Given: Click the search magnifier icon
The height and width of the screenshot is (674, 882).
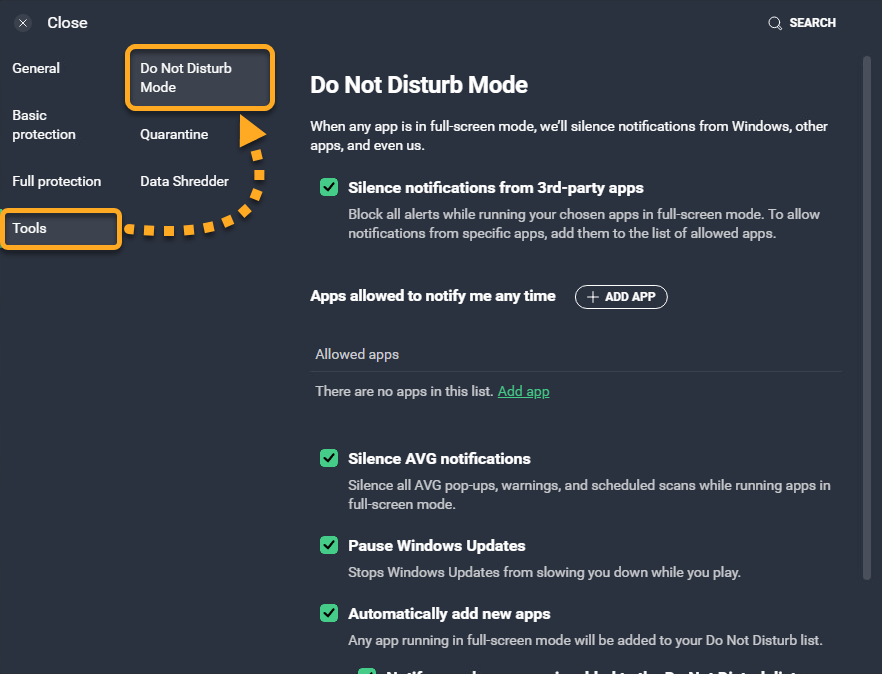Looking at the screenshot, I should 775,23.
